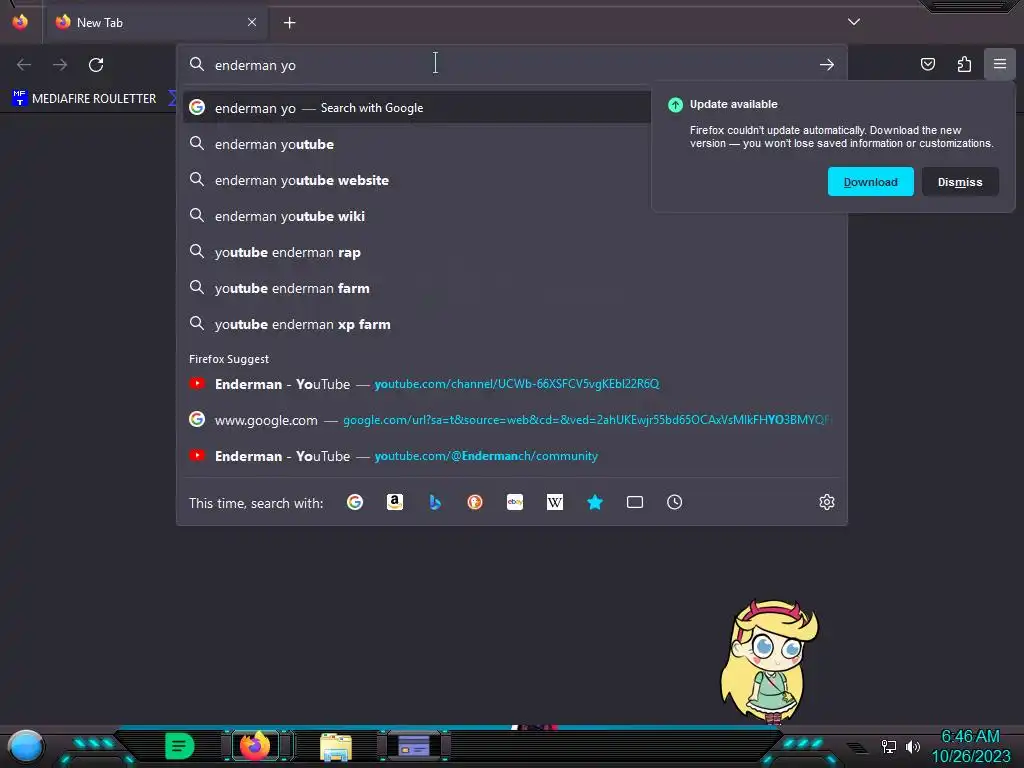This screenshot has height=768, width=1024.
Task: Click the Star Butterfly desktop mascot
Action: (769, 662)
